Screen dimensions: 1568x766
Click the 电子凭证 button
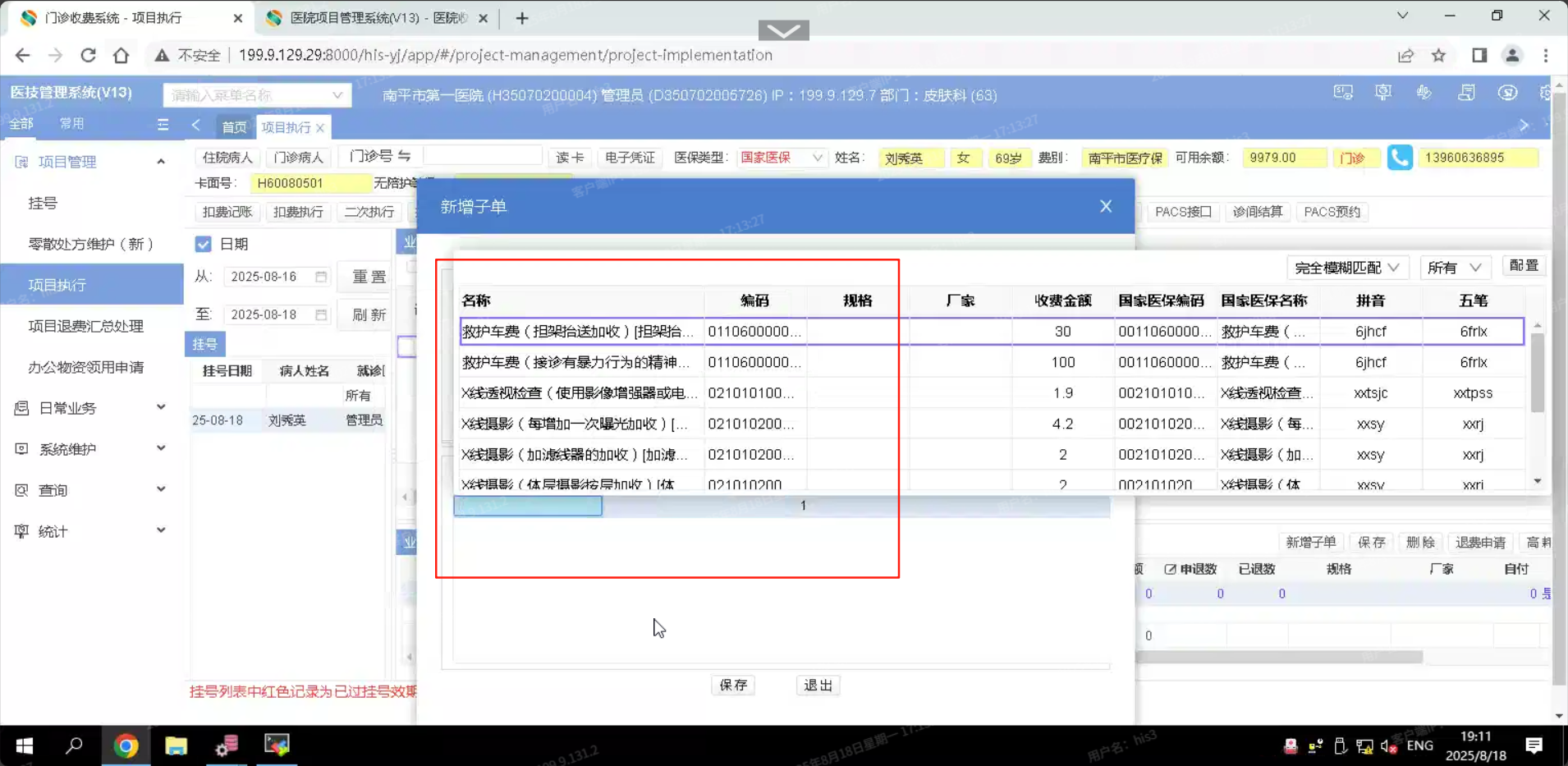pyautogui.click(x=630, y=158)
